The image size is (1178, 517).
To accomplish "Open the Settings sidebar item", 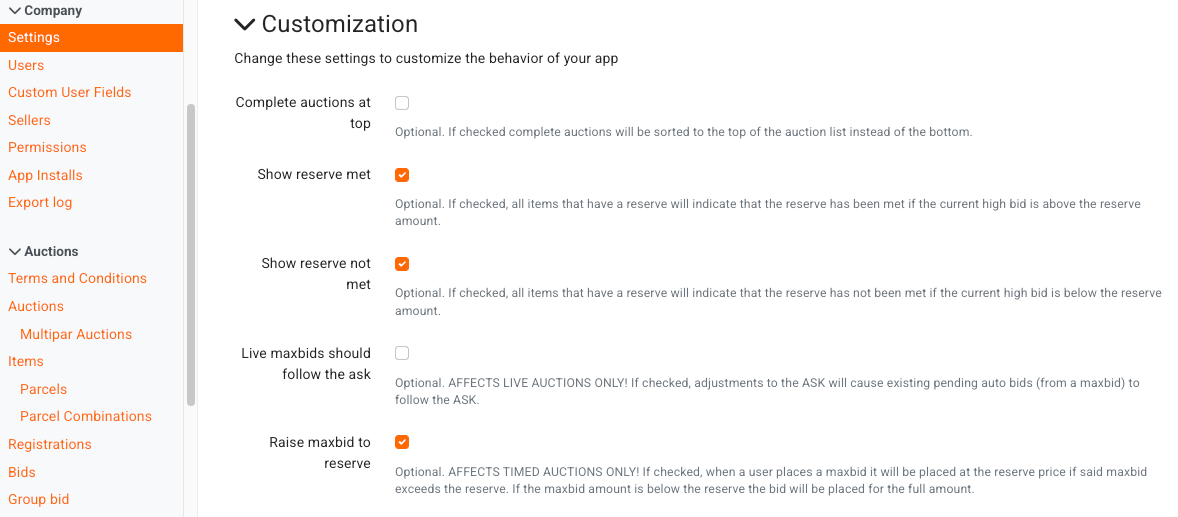I will coord(34,38).
